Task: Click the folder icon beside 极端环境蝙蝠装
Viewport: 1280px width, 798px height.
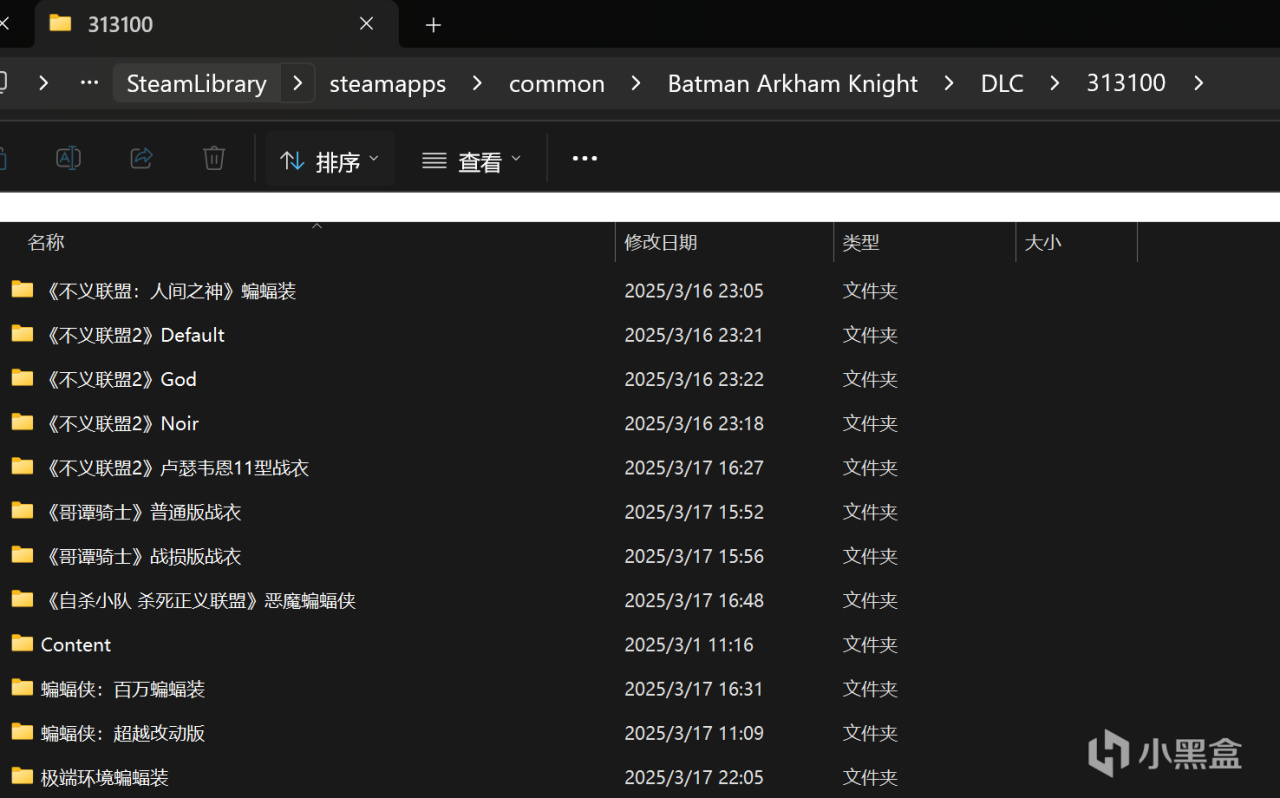Action: [22, 776]
